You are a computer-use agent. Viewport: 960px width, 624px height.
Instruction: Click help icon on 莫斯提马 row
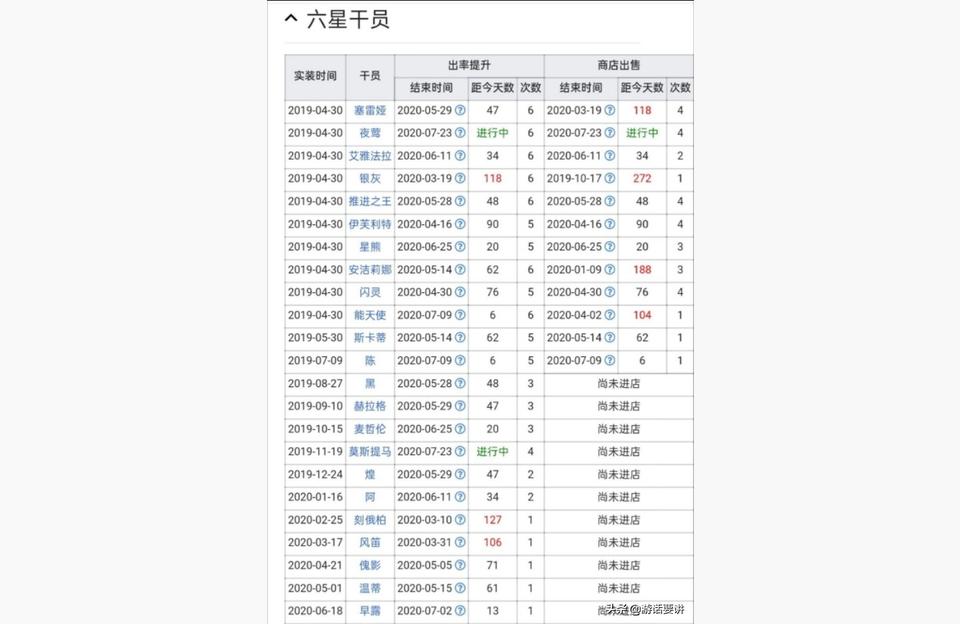pyautogui.click(x=460, y=451)
